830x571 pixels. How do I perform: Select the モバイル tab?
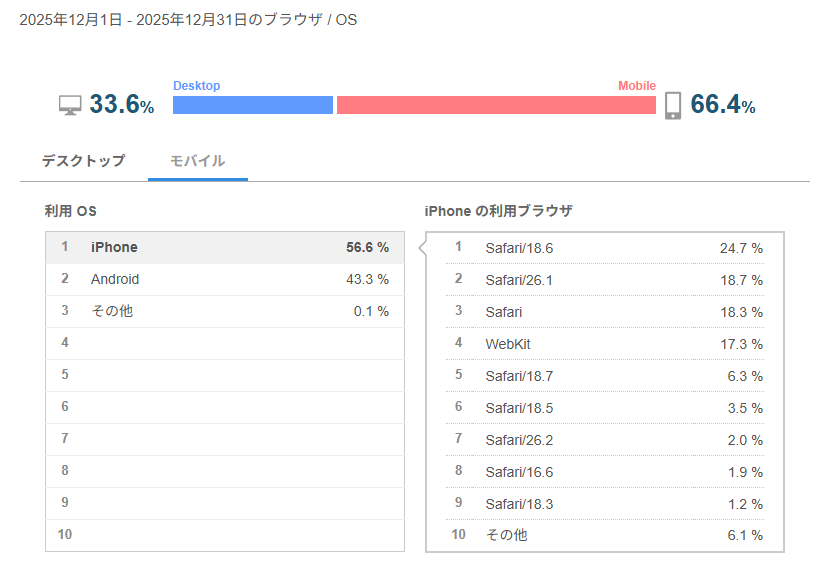[197, 161]
